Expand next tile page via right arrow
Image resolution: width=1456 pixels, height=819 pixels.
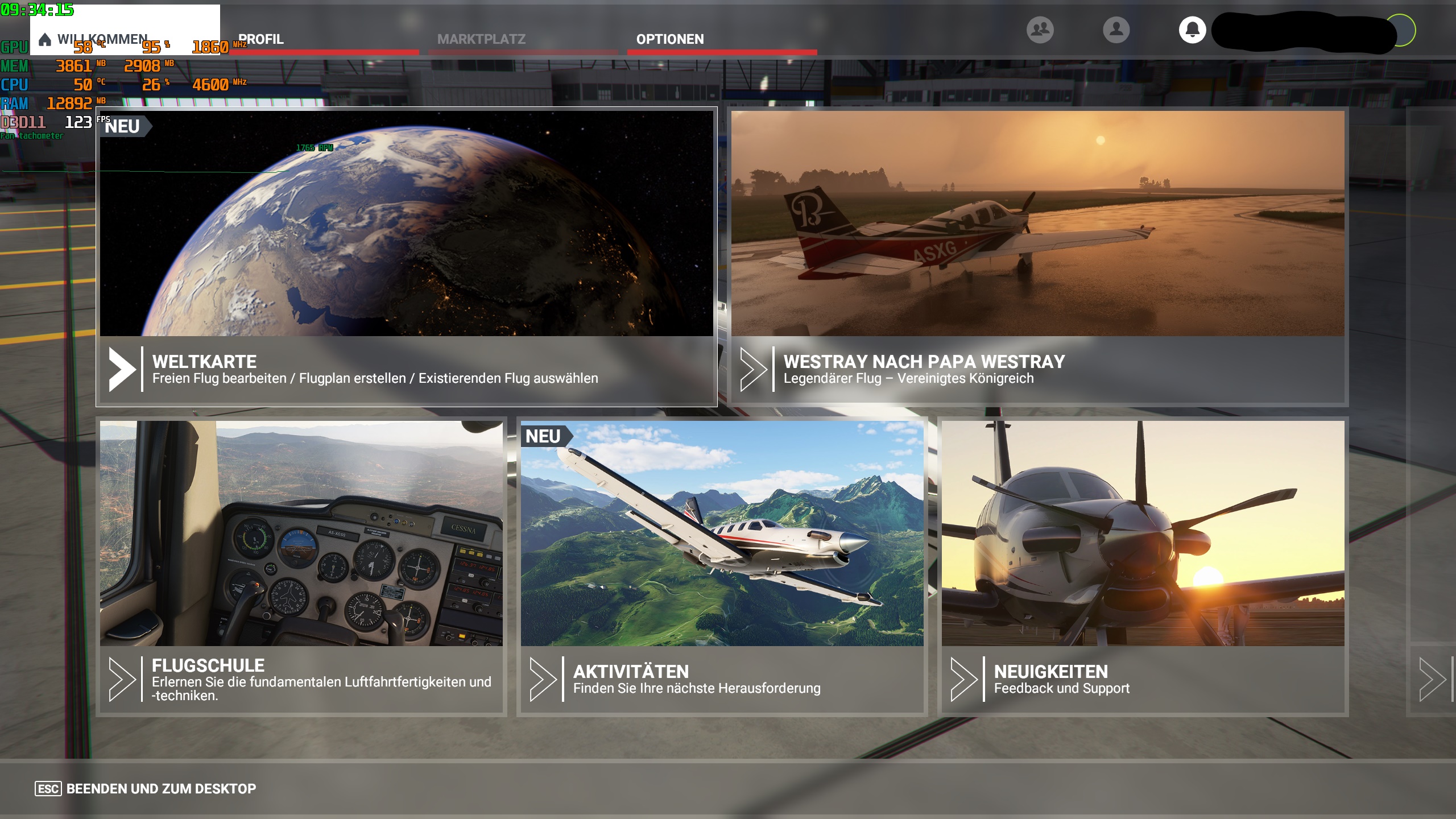[x=1432, y=679]
